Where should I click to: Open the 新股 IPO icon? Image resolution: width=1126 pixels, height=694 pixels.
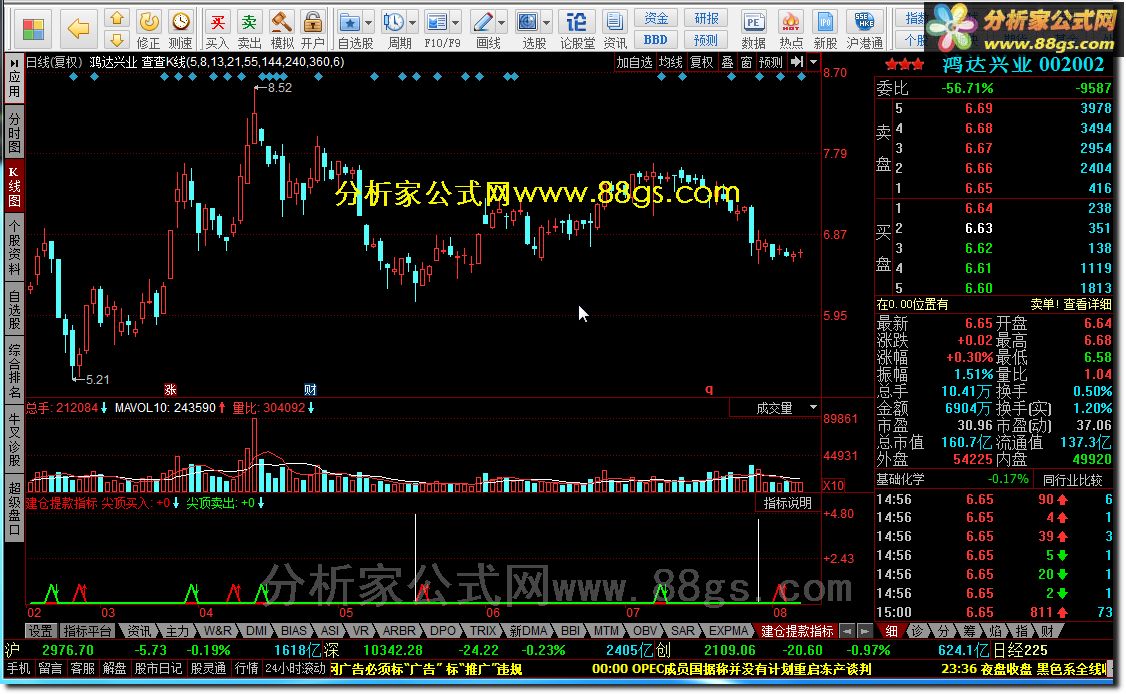[825, 22]
